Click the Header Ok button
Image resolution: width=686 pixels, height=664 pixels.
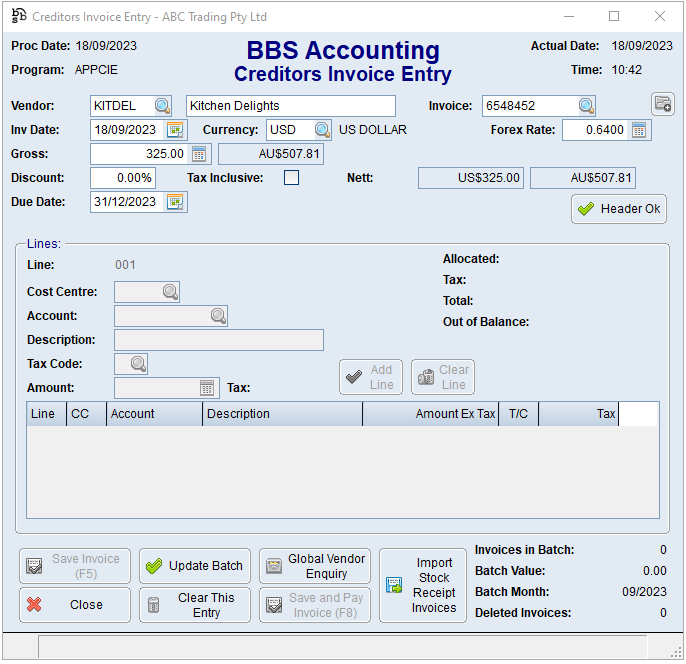(619, 209)
